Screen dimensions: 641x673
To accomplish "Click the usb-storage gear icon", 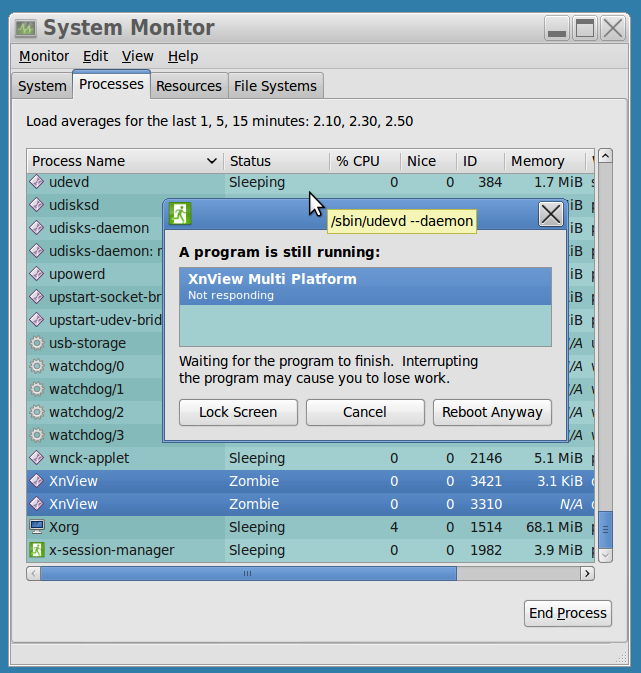I will tap(36, 343).
